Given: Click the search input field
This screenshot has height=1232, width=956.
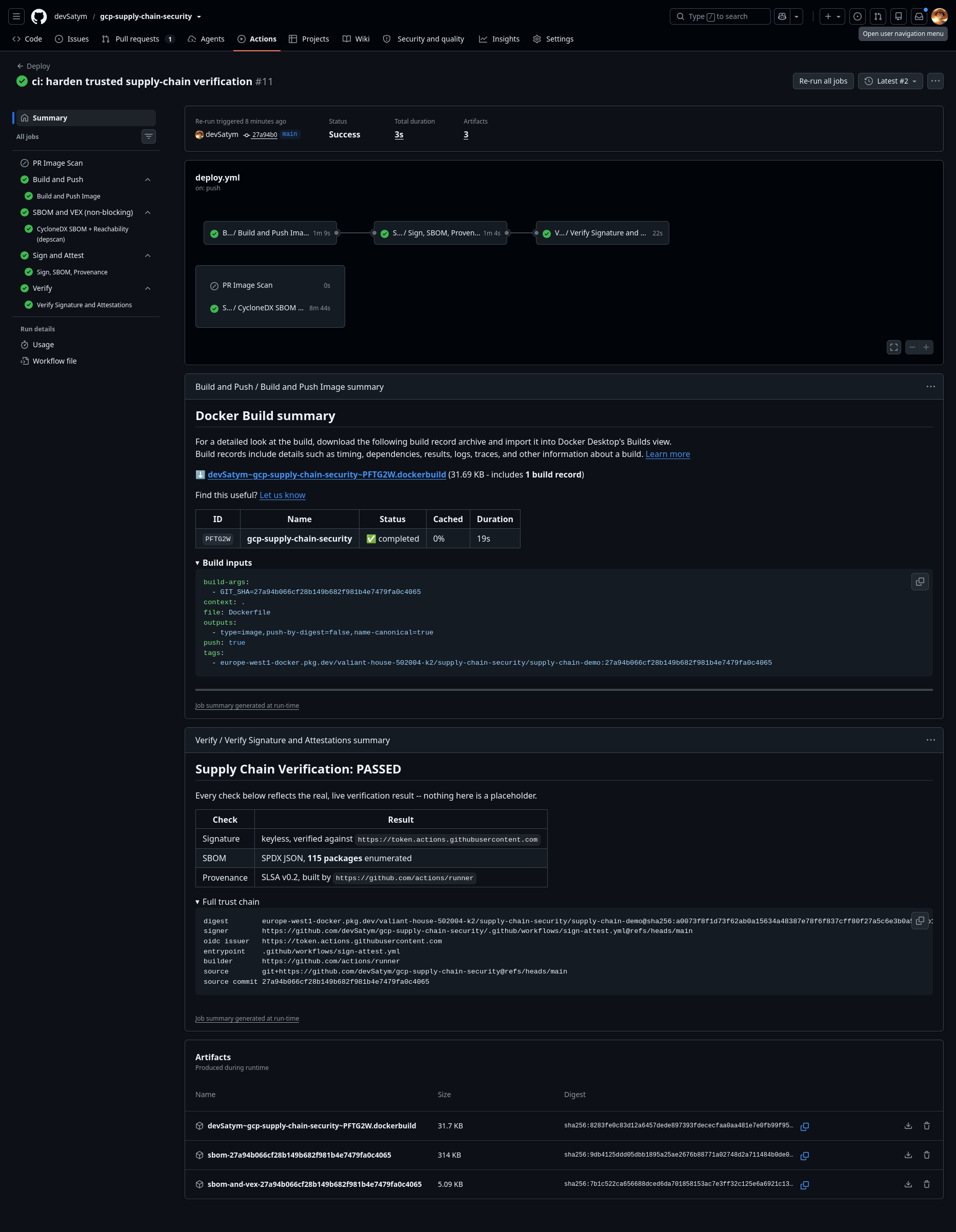Looking at the screenshot, I should pos(720,16).
